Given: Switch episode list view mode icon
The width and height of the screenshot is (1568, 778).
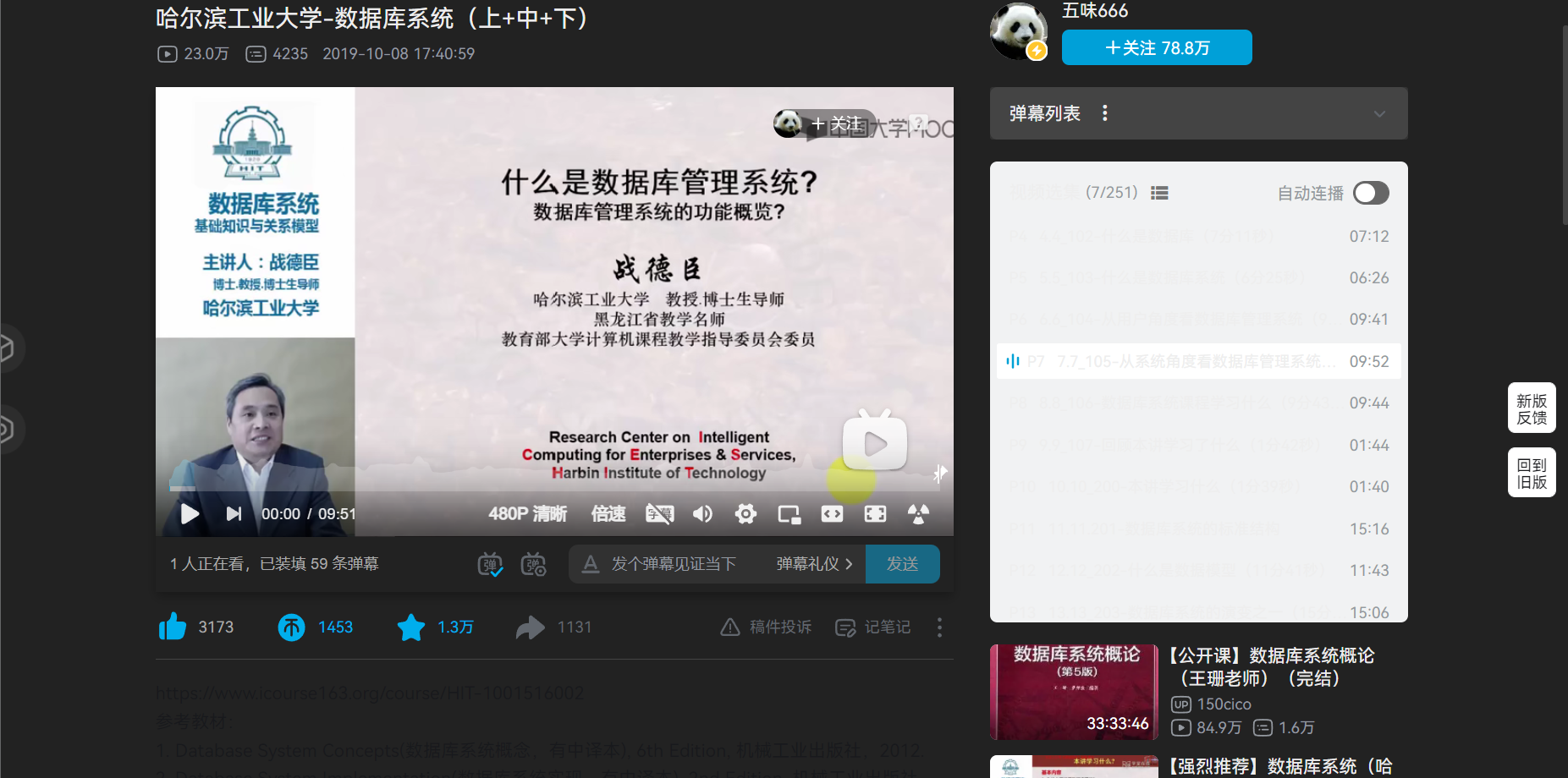Looking at the screenshot, I should 1159,193.
